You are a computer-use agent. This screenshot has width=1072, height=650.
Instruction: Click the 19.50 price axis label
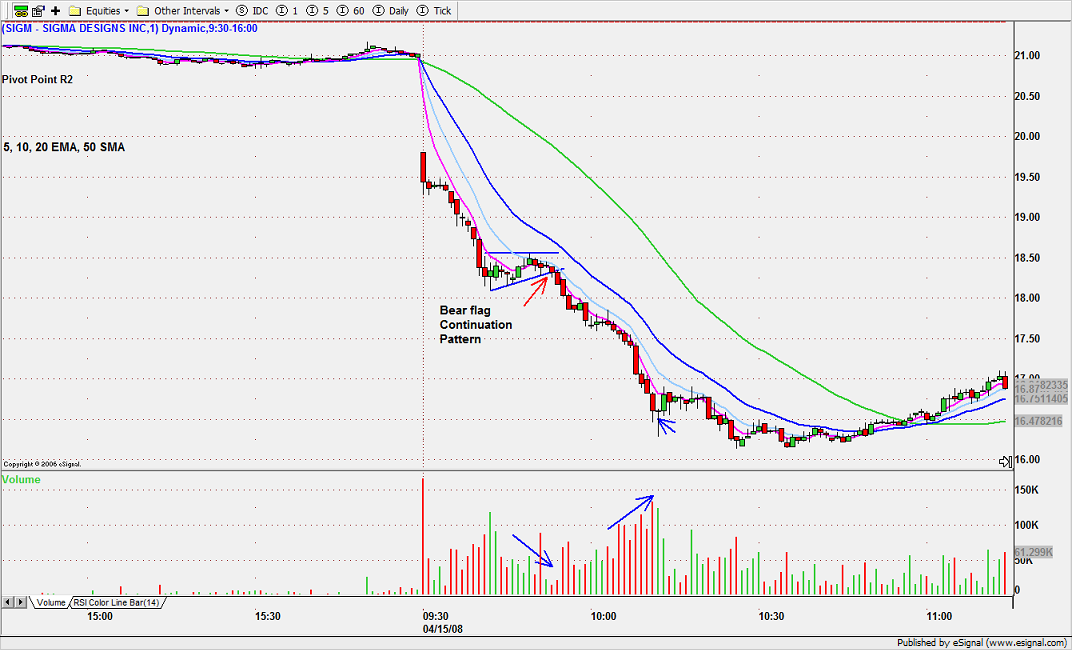tap(1027, 177)
